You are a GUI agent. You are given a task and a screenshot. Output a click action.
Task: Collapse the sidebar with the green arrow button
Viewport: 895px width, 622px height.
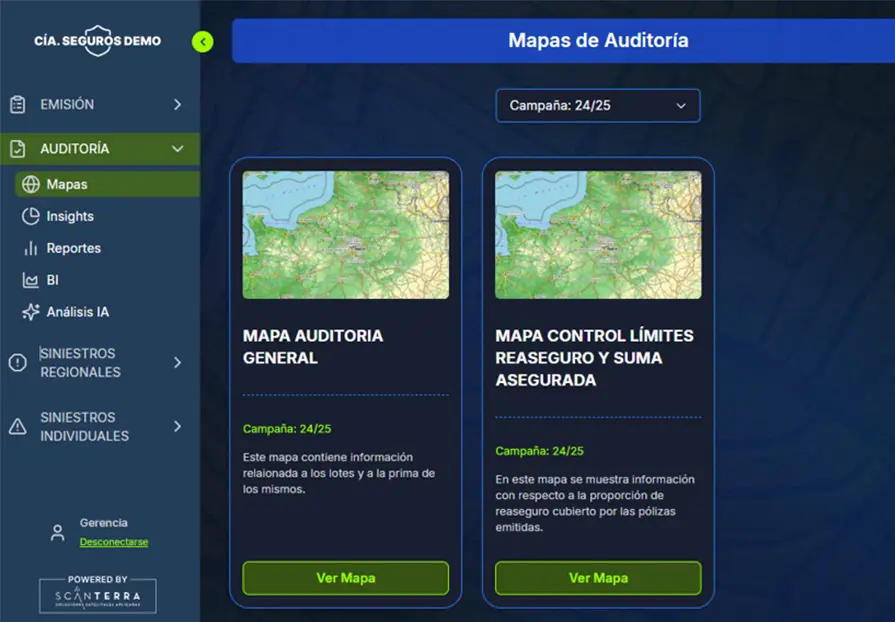tap(203, 42)
